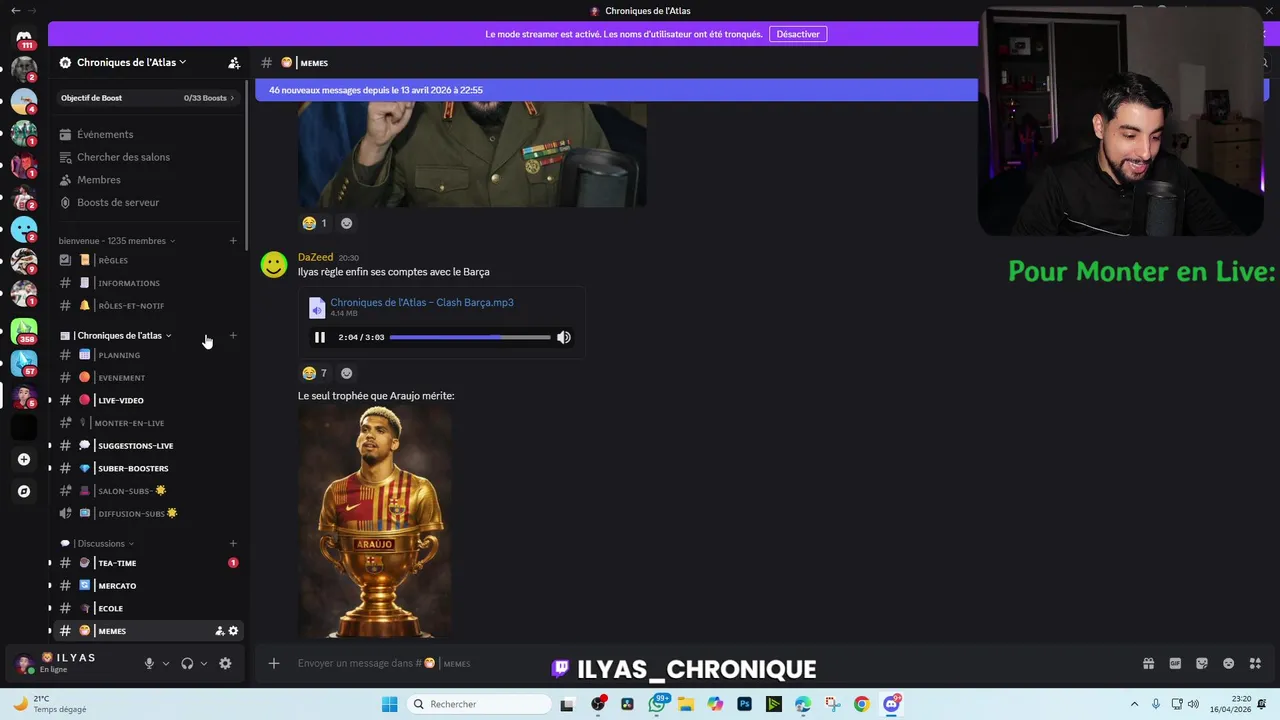Deafen audio with headphone icon

pos(187,663)
